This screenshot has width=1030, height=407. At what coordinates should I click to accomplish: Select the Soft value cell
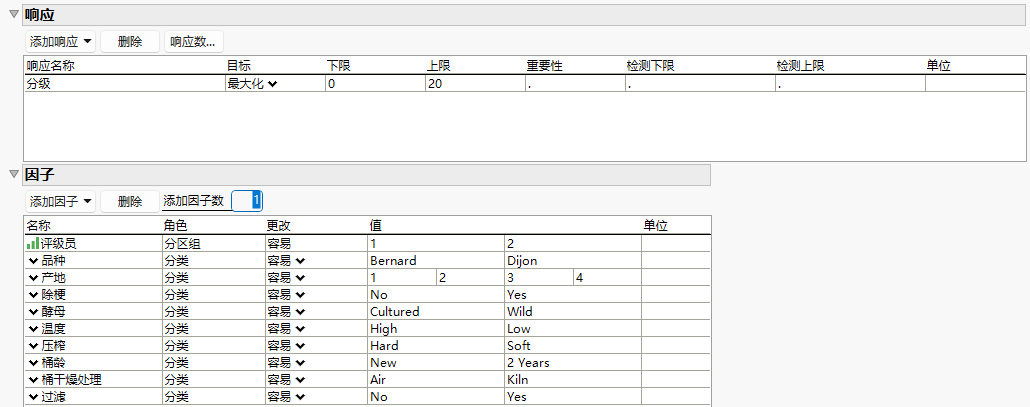572,346
